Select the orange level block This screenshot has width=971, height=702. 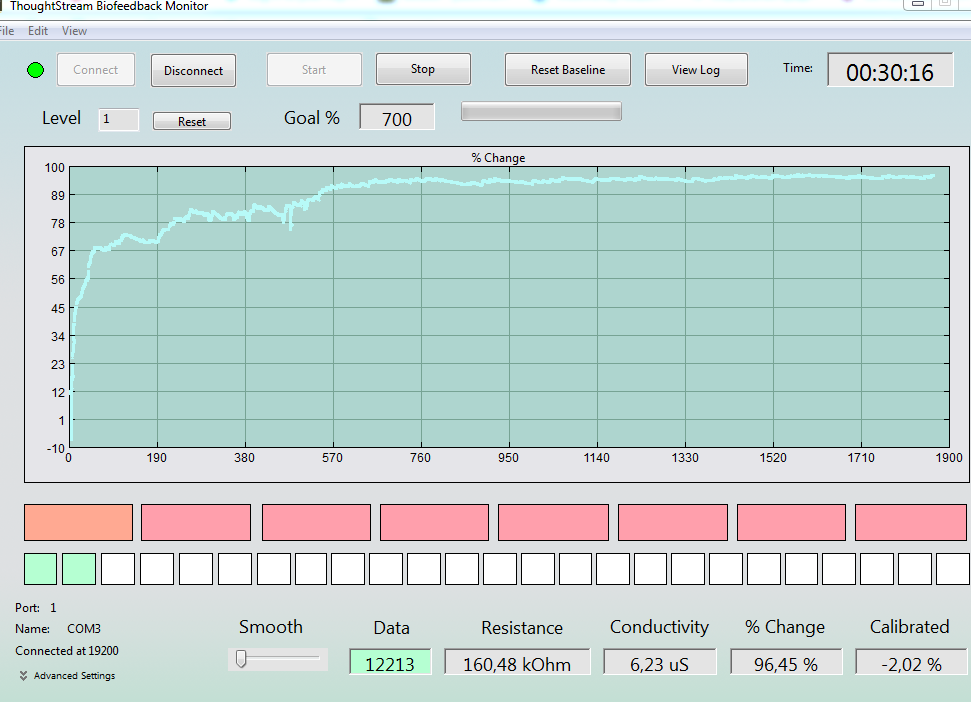tap(79, 522)
